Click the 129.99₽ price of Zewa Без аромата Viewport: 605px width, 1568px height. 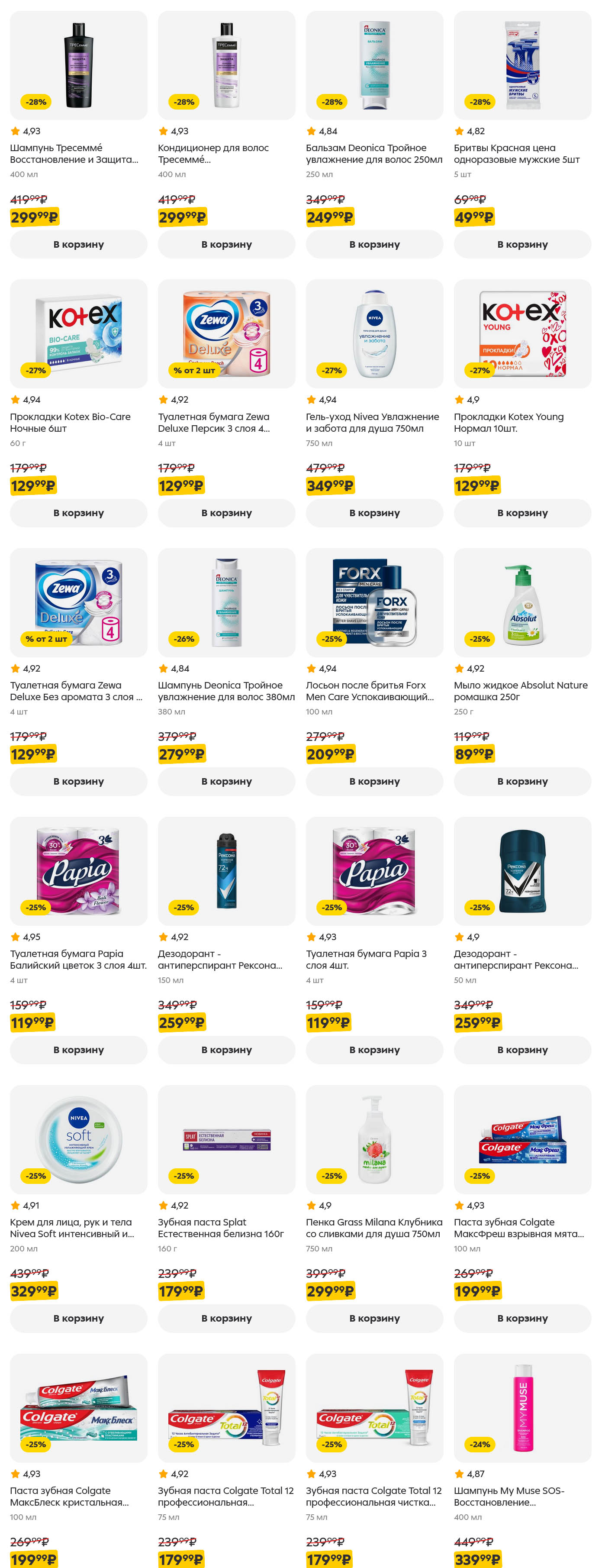tap(33, 755)
